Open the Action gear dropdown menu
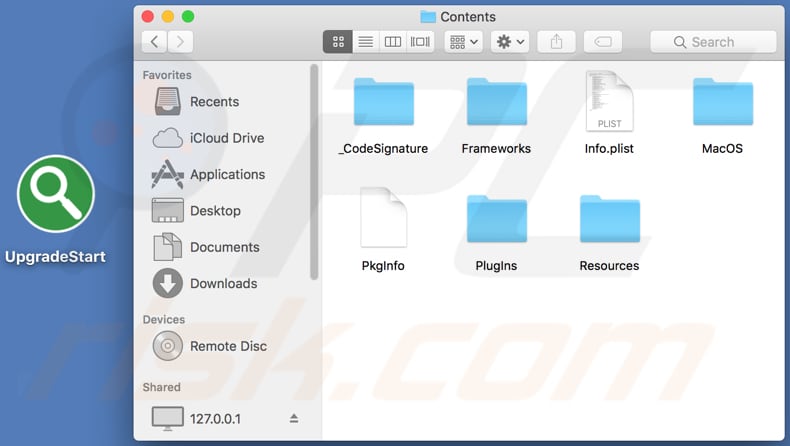Image resolution: width=790 pixels, height=446 pixels. click(510, 42)
